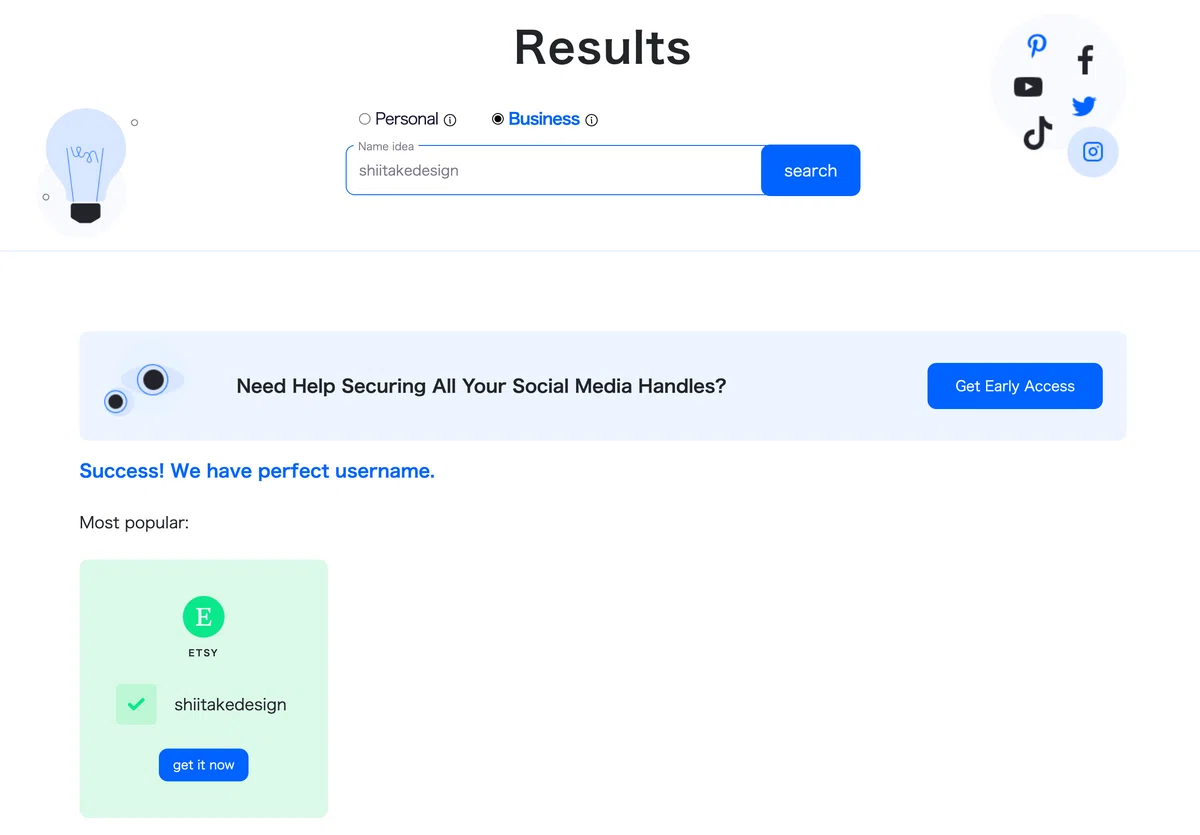Click the Twitter bird icon
Screen dimensions: 1200x835
click(x=1084, y=105)
